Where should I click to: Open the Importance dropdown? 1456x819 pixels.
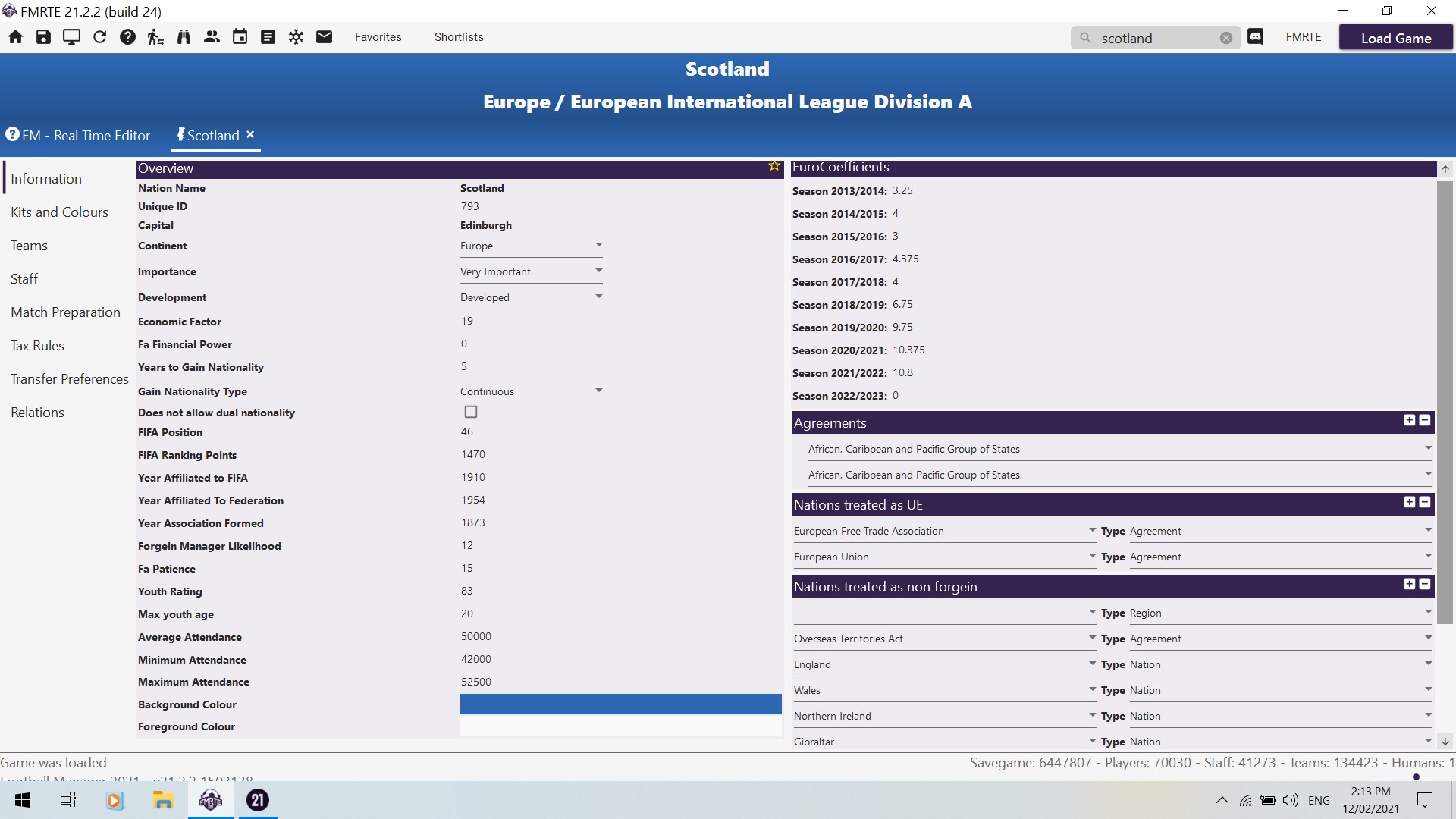pyautogui.click(x=531, y=271)
